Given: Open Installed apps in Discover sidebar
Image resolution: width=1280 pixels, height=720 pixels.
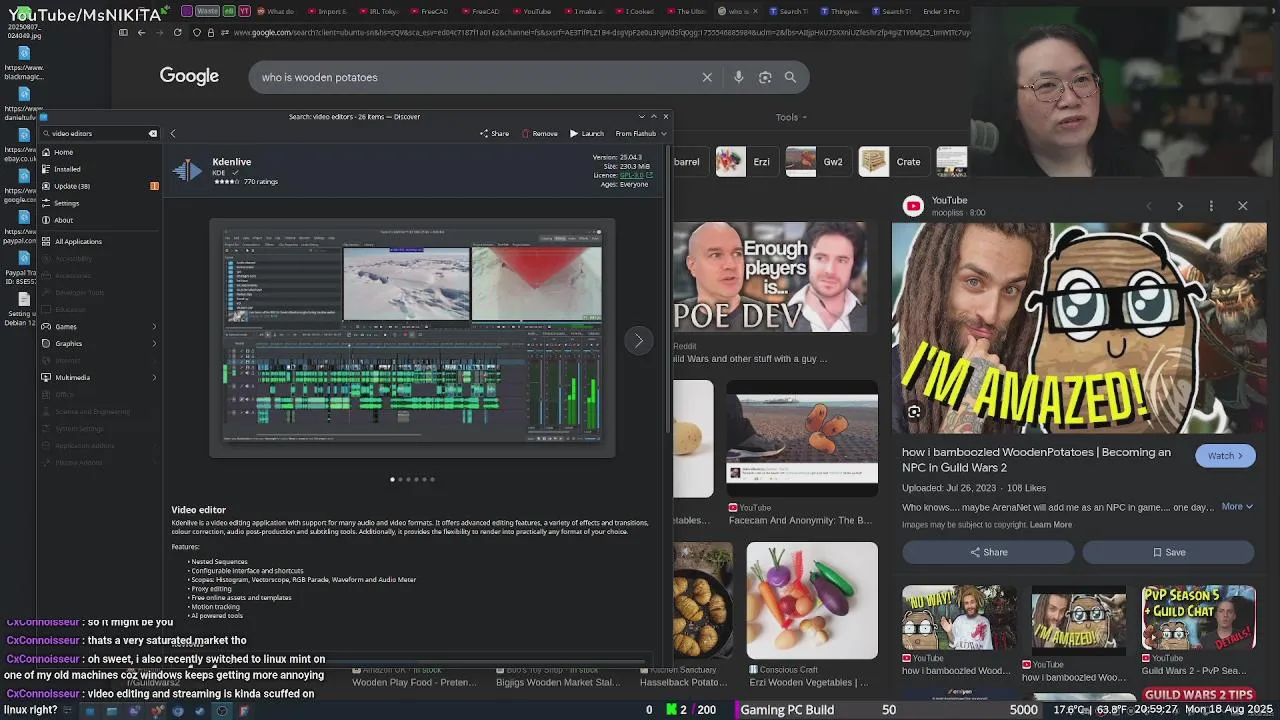Looking at the screenshot, I should coord(100,169).
